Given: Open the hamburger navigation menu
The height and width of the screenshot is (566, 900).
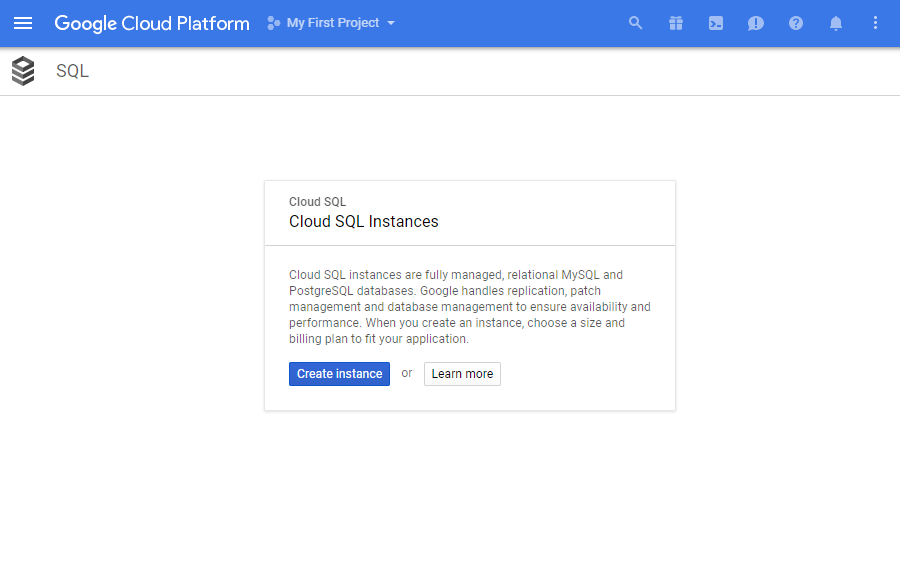Looking at the screenshot, I should tap(23, 23).
